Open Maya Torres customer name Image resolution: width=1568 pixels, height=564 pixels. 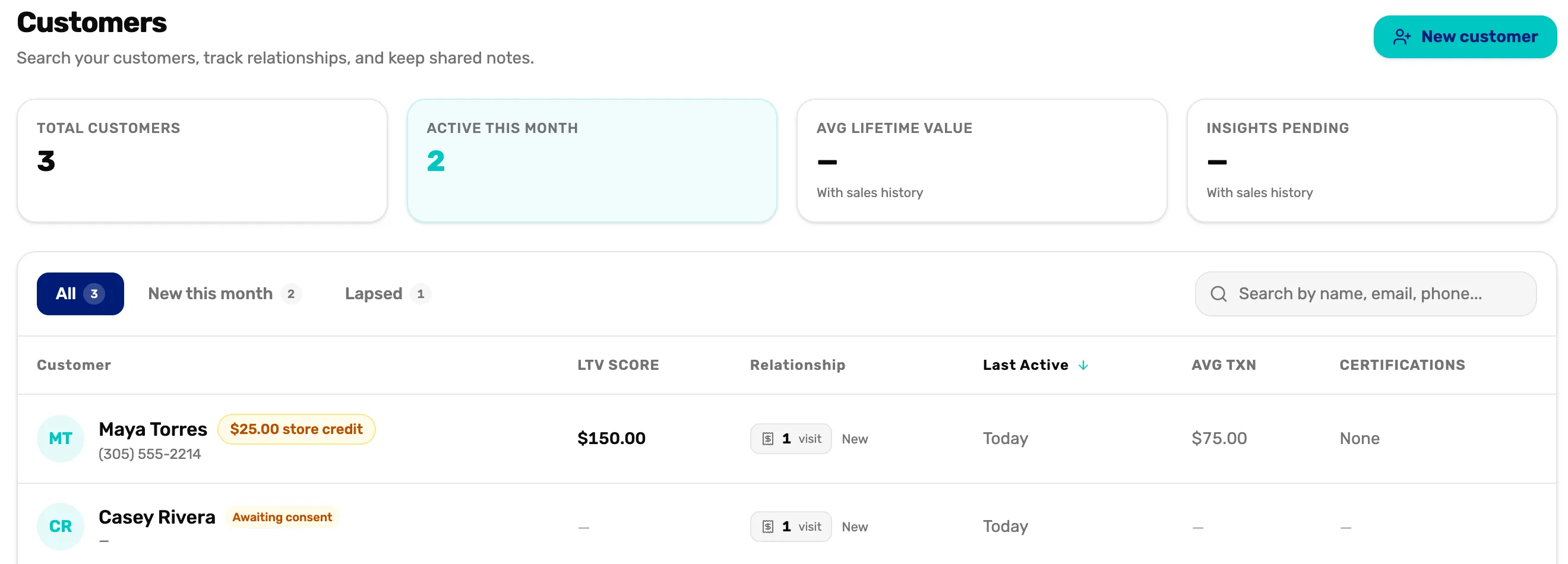point(153,430)
